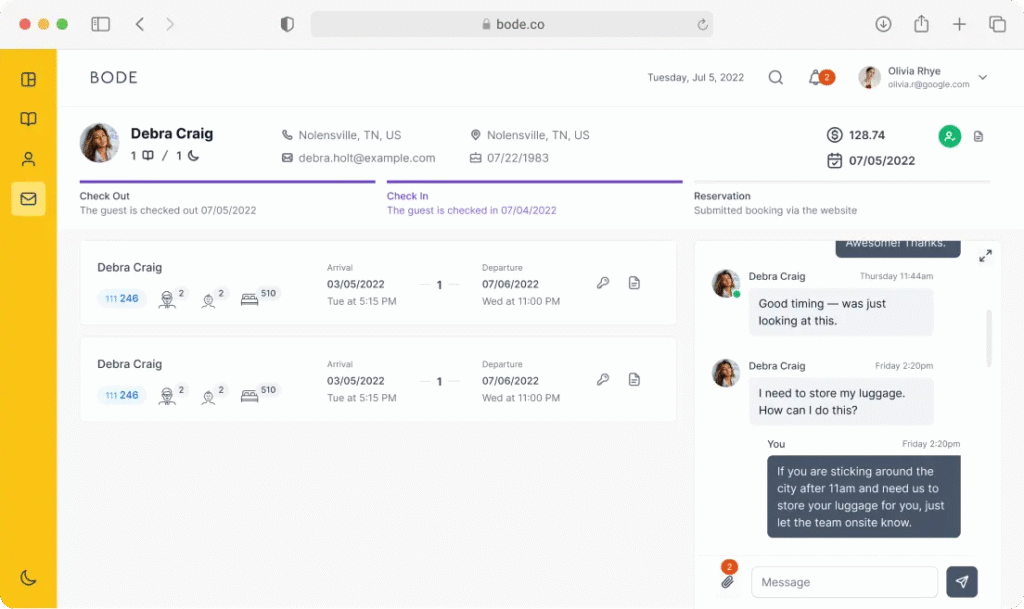Open document icon in first Debra Craig booking
The width and height of the screenshot is (1024, 609).
(x=634, y=283)
